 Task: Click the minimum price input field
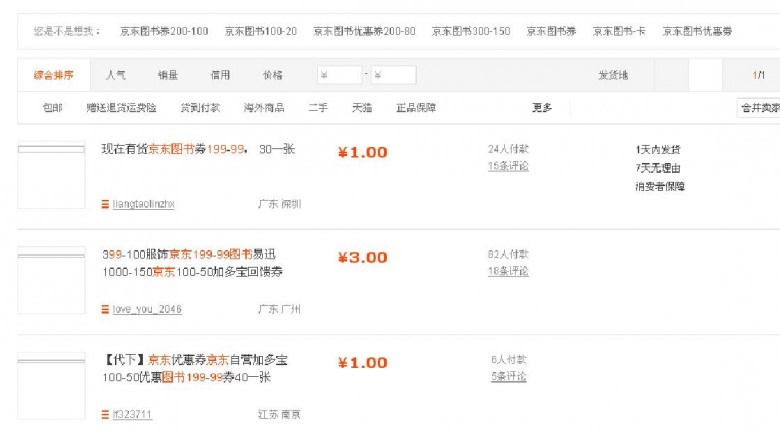point(340,75)
